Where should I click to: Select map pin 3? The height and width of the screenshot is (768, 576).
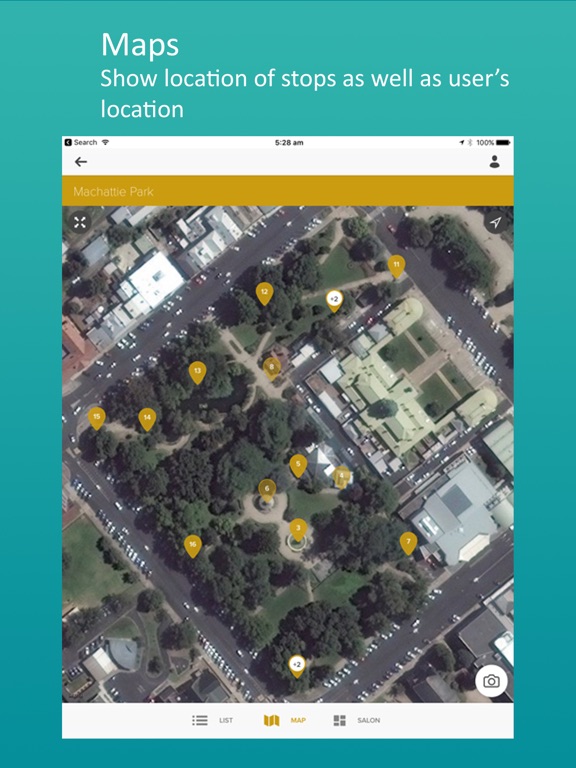click(298, 530)
